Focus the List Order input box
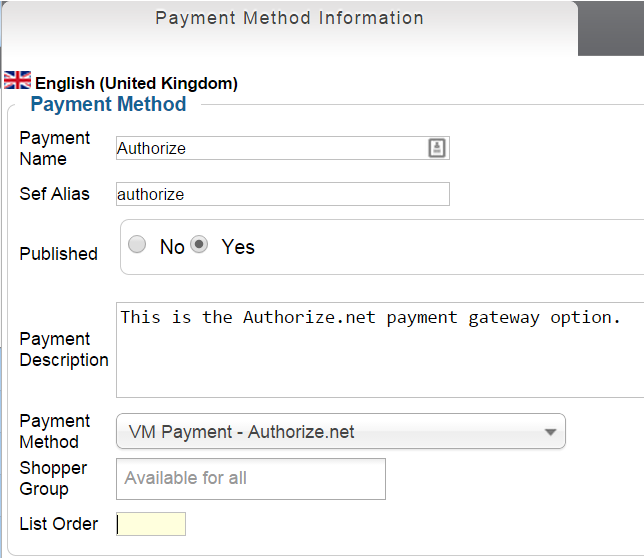This screenshot has height=558, width=644. click(x=151, y=524)
